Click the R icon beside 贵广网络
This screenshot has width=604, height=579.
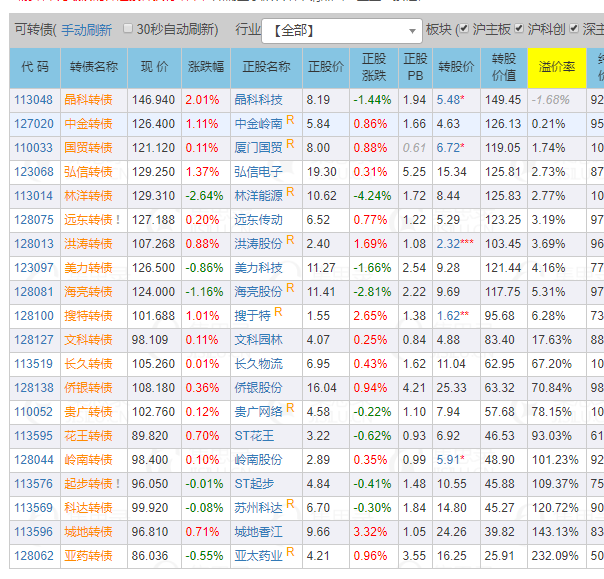point(290,408)
